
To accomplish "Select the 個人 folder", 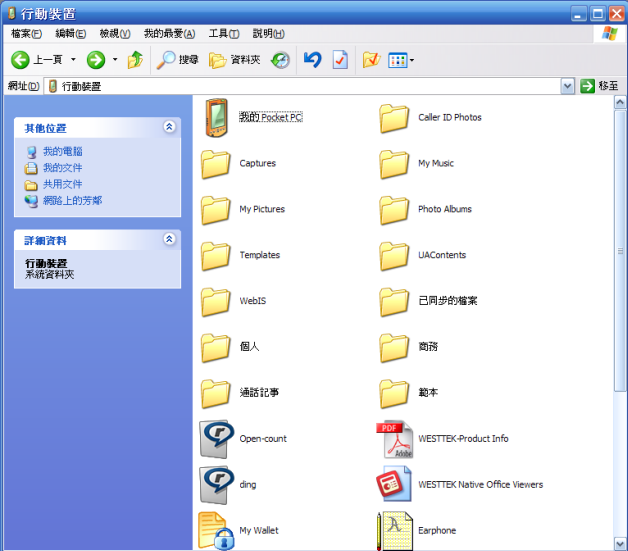I will tap(230, 347).
